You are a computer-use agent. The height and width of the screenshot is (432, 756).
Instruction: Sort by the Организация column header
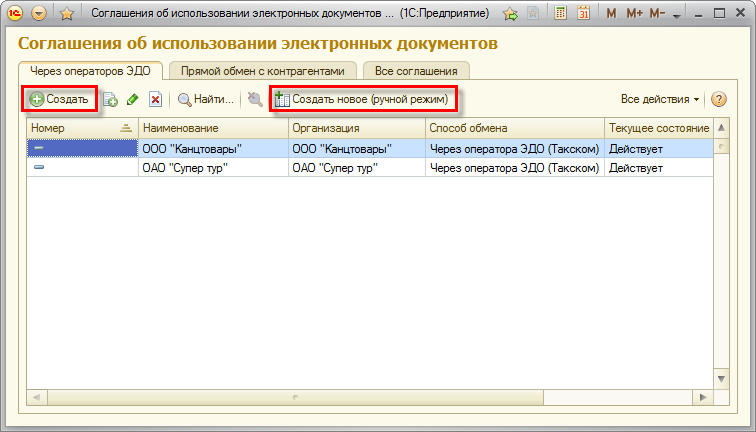point(357,128)
